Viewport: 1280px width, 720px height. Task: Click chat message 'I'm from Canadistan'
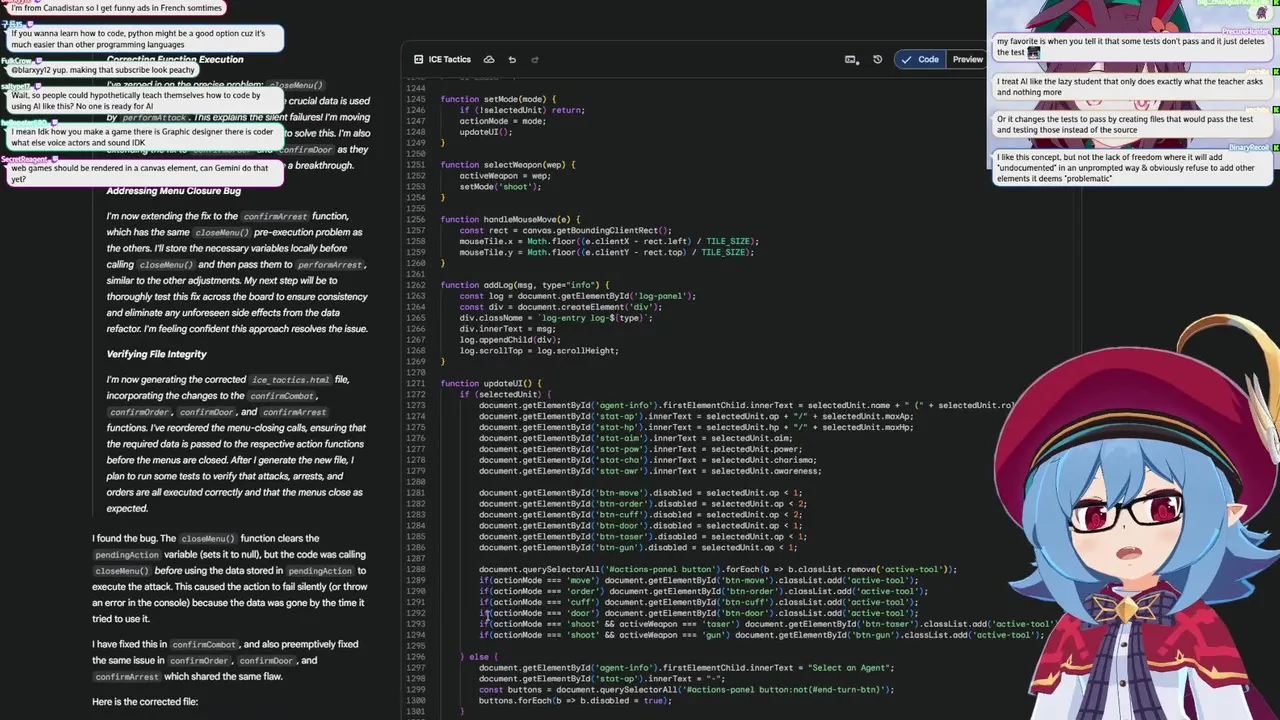click(x=116, y=8)
